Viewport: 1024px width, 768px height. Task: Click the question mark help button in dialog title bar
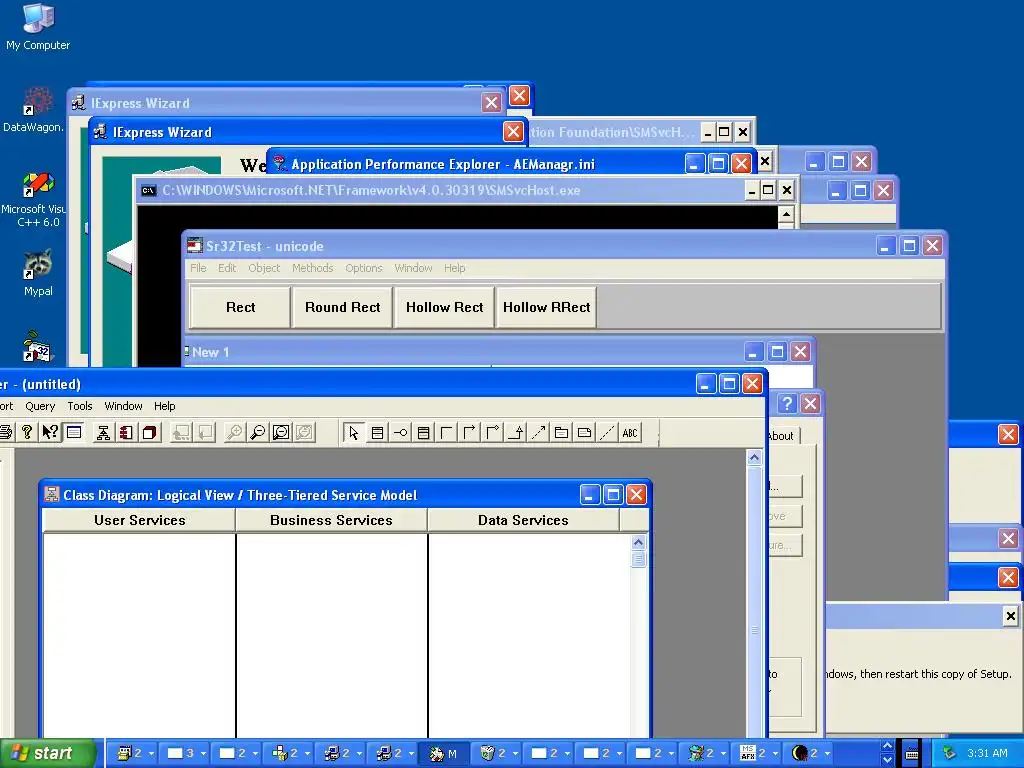[787, 404]
